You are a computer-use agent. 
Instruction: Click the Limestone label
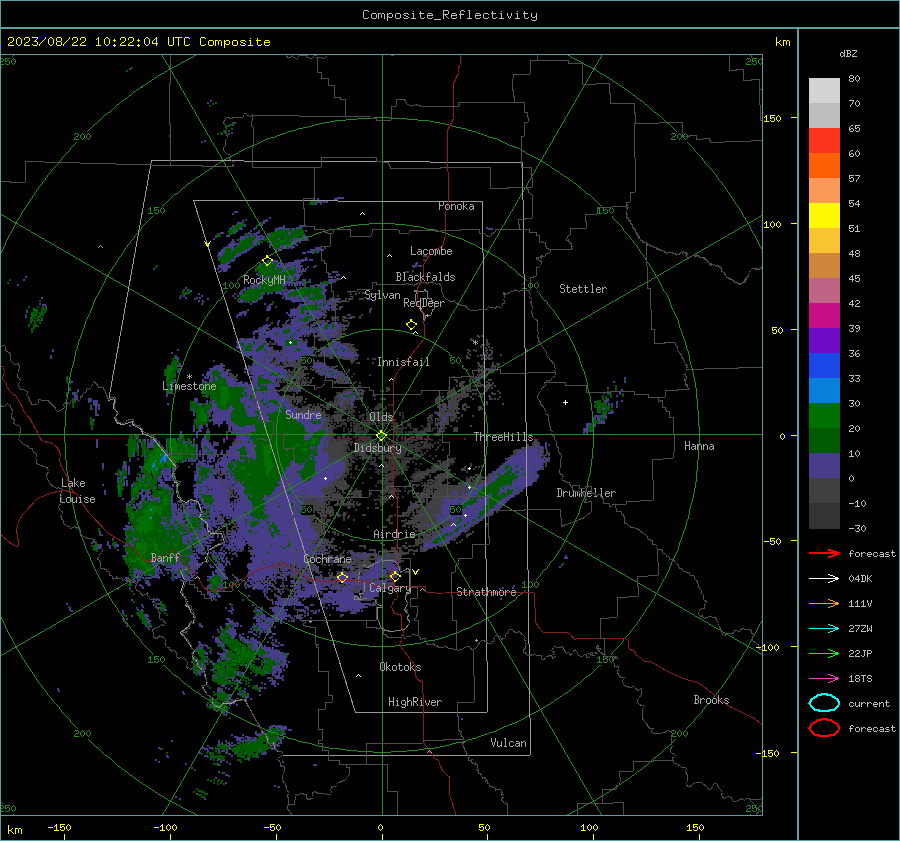tap(189, 386)
